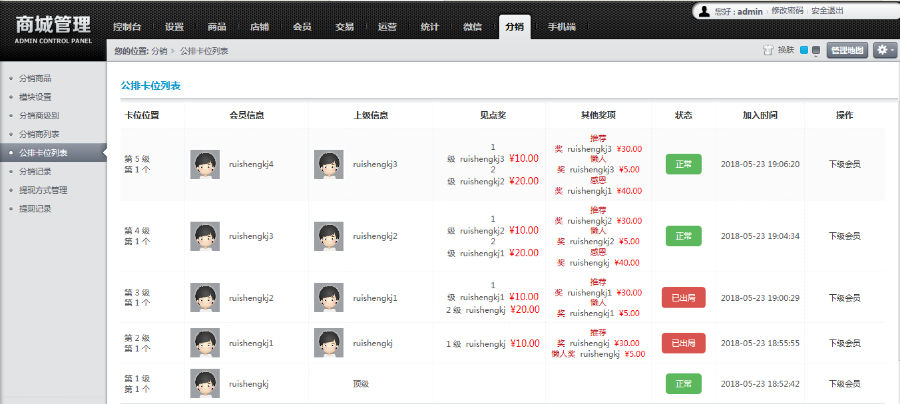The image size is (900, 404).
Task: Select the blue skin color swatch
Action: [804, 50]
